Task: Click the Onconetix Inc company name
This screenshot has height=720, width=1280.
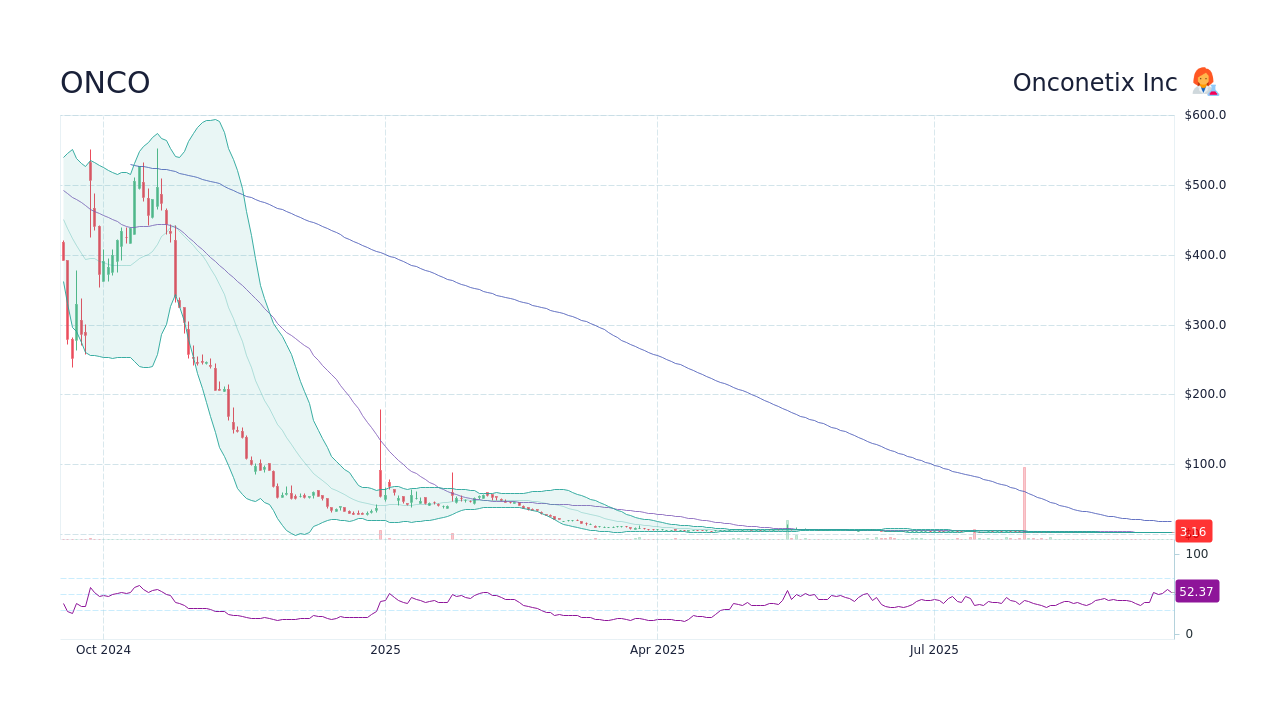Action: [x=1094, y=82]
